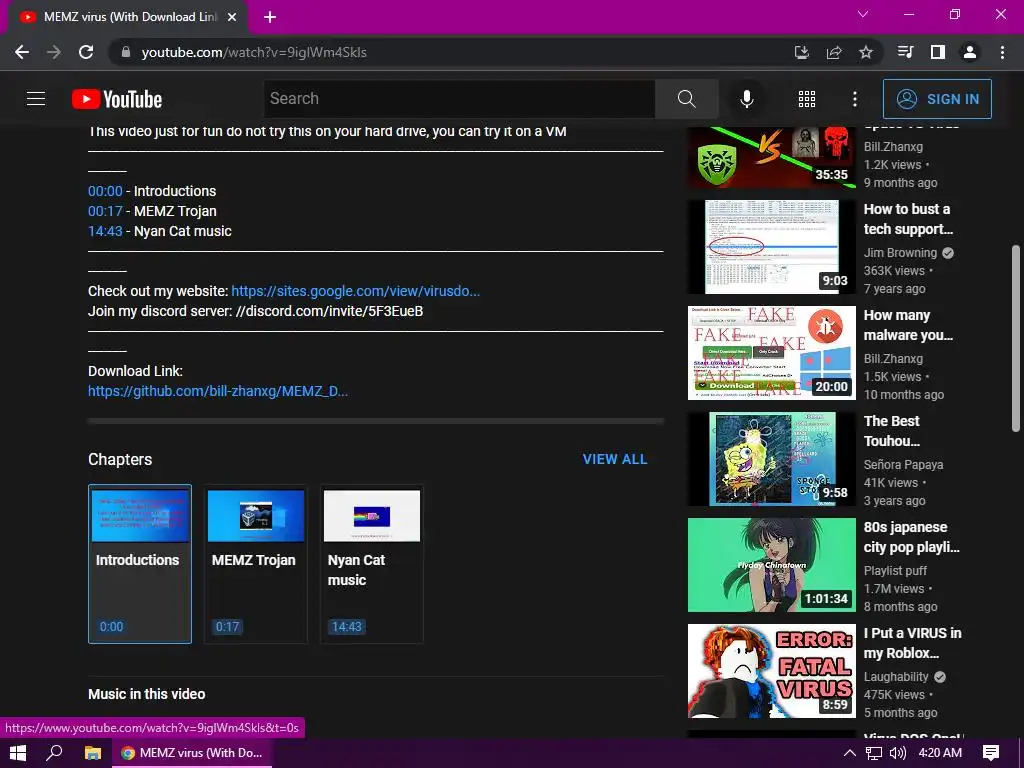Open the tab search chevron dropdown

[863, 14]
